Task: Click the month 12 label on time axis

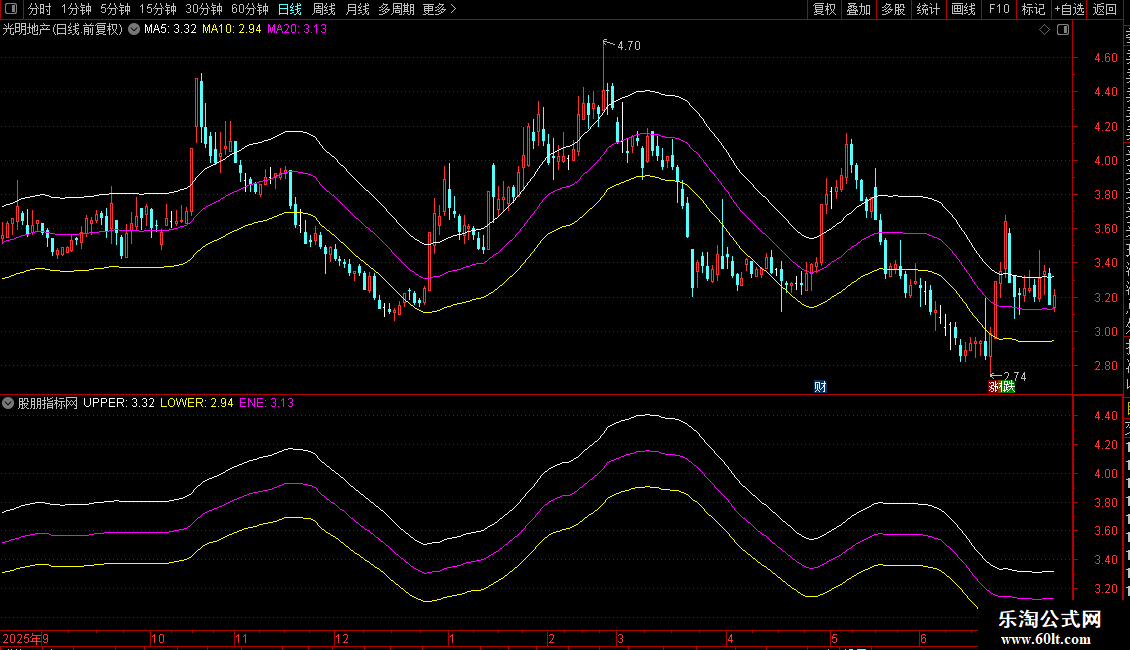Action: (342, 638)
